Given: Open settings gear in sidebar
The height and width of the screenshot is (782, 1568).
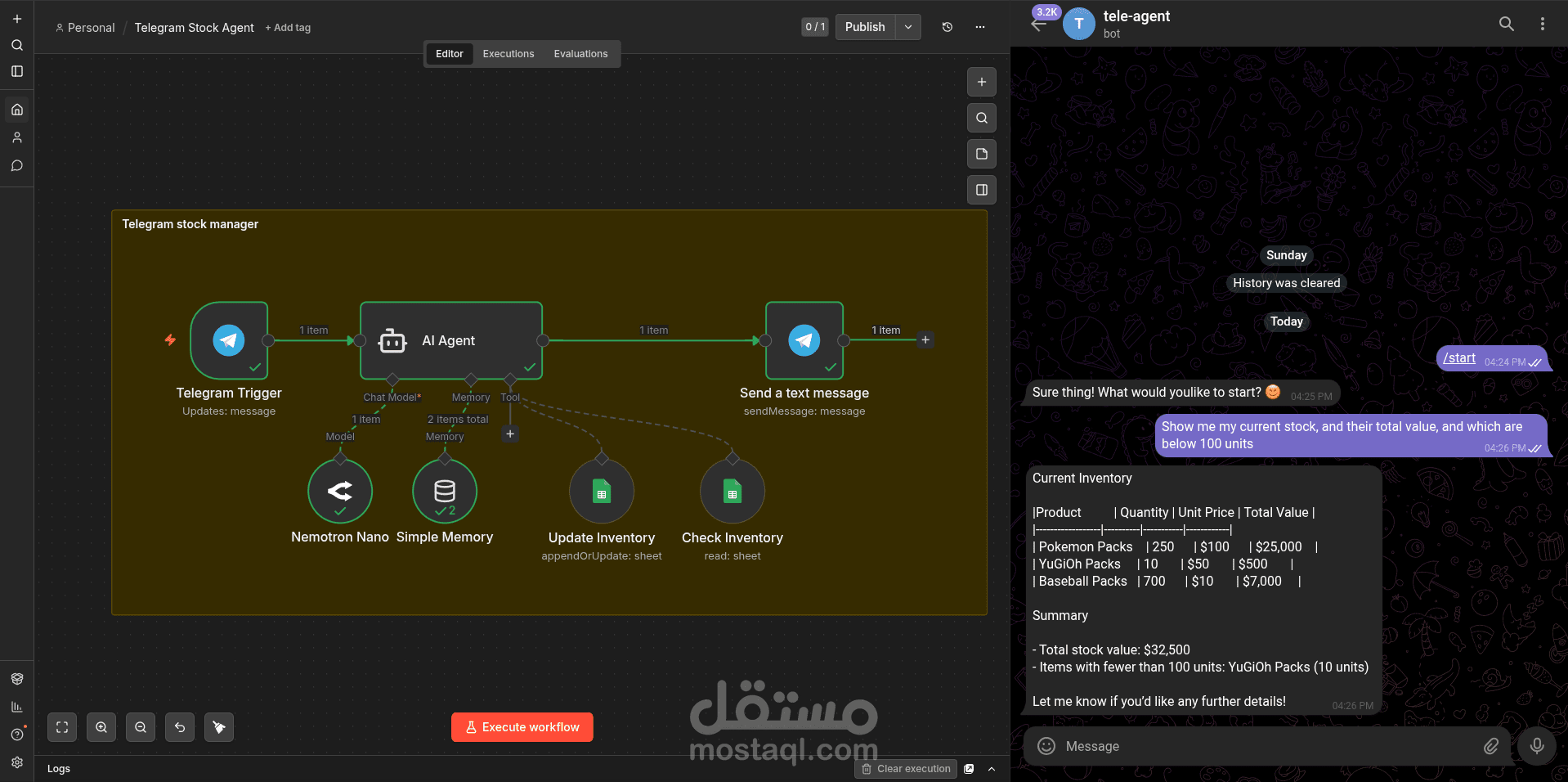Looking at the screenshot, I should 17,762.
